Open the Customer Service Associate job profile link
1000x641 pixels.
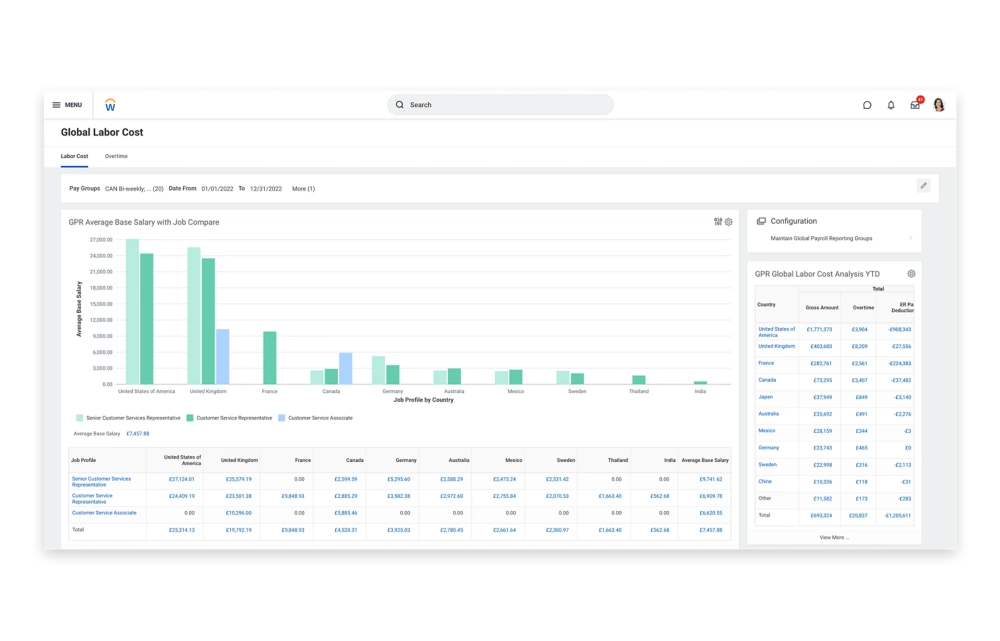coord(104,513)
